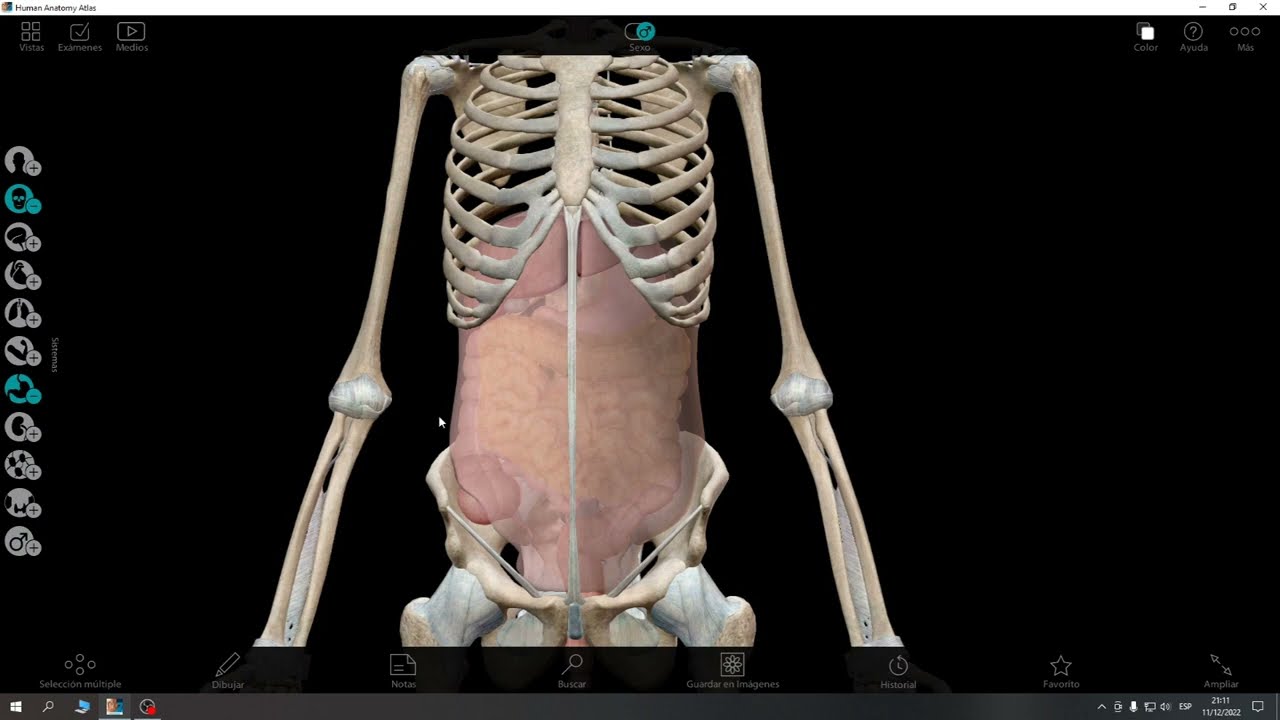
Task: Open the Notas tool
Action: click(x=403, y=671)
